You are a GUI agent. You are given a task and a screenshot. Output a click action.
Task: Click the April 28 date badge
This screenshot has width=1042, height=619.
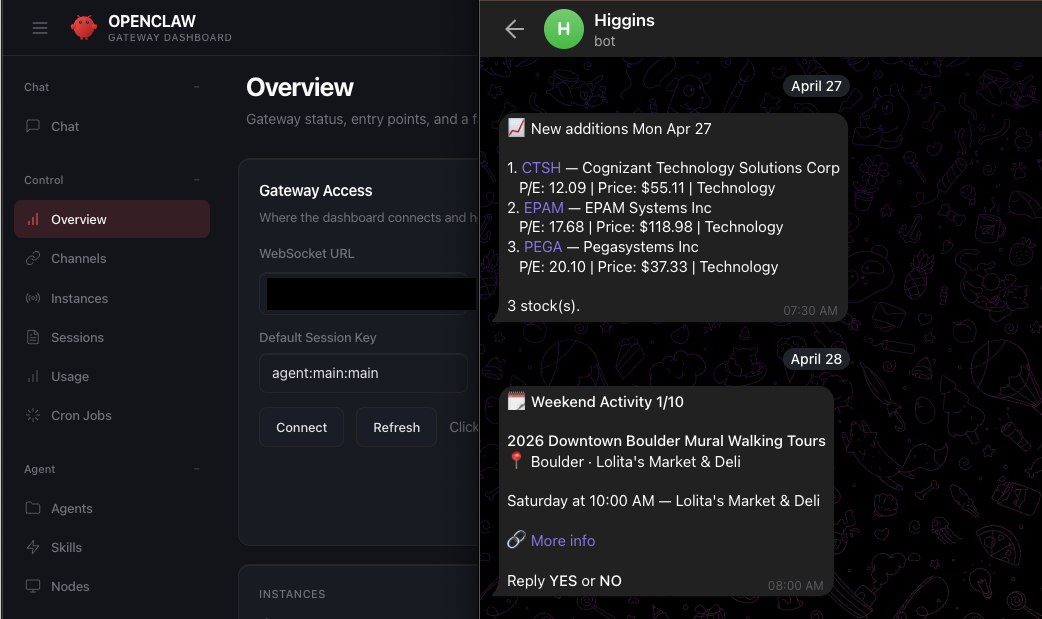(x=816, y=359)
